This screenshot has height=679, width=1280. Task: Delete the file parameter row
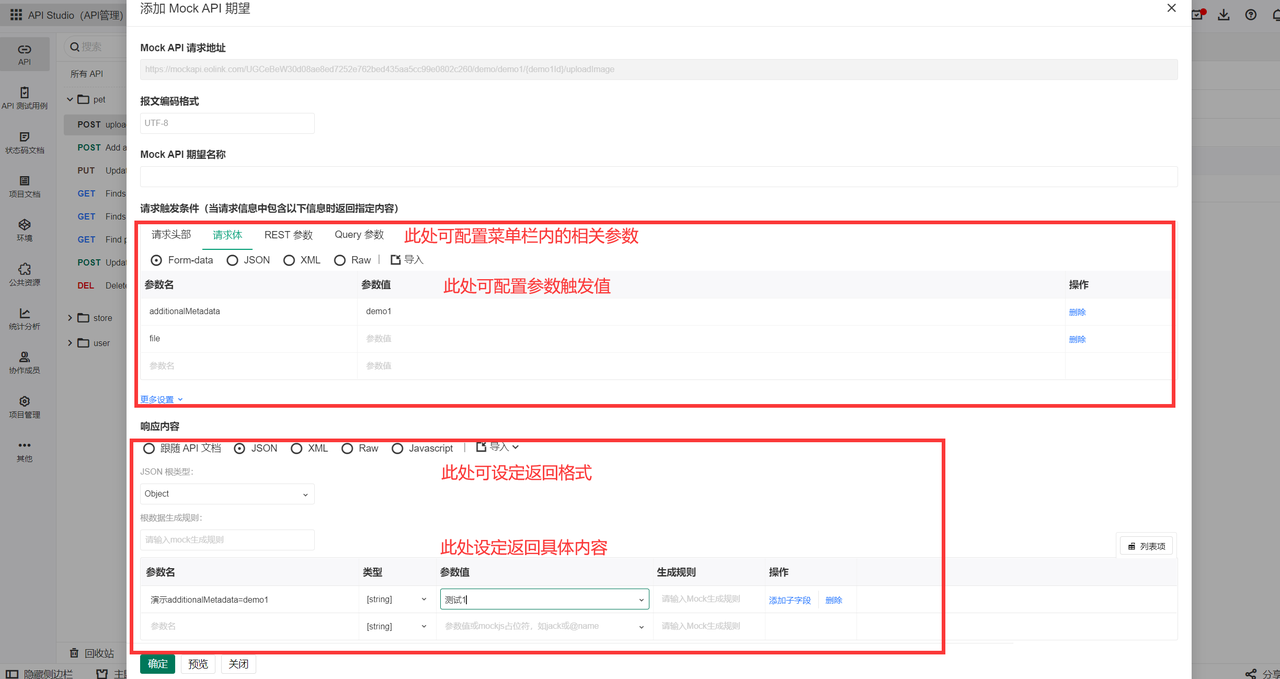(1077, 339)
